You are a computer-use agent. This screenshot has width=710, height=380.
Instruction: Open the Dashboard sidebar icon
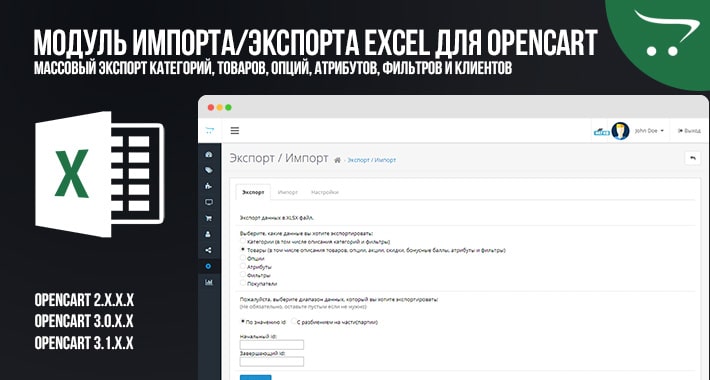click(x=209, y=154)
